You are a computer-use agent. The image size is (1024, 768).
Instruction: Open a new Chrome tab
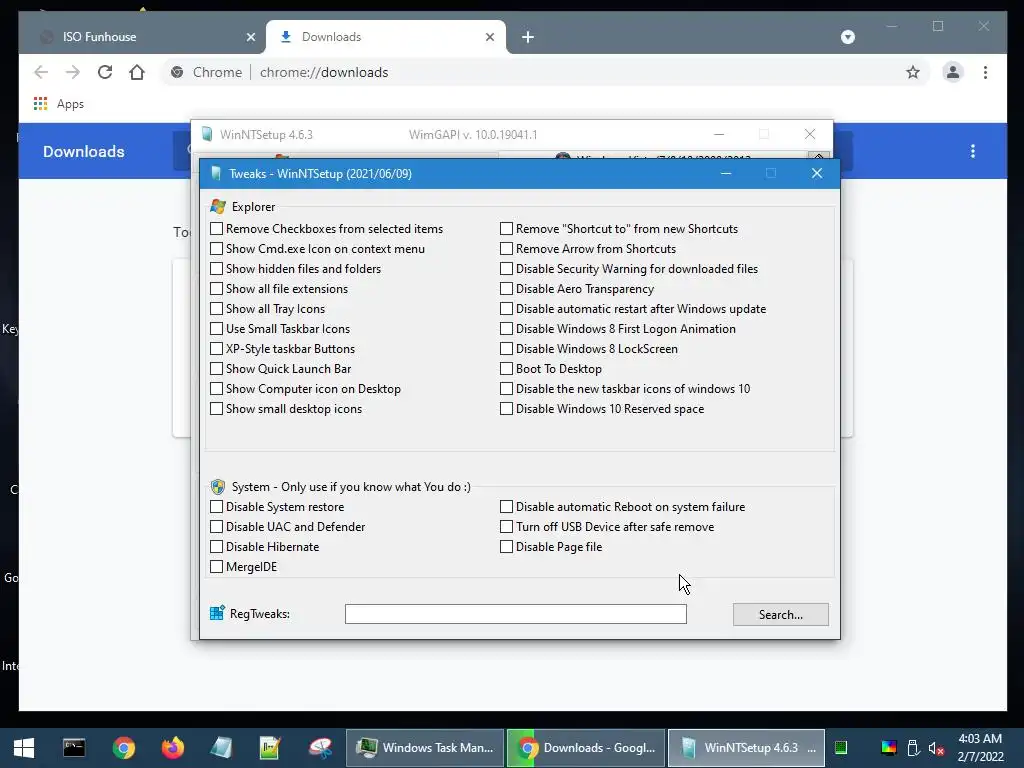(x=528, y=37)
